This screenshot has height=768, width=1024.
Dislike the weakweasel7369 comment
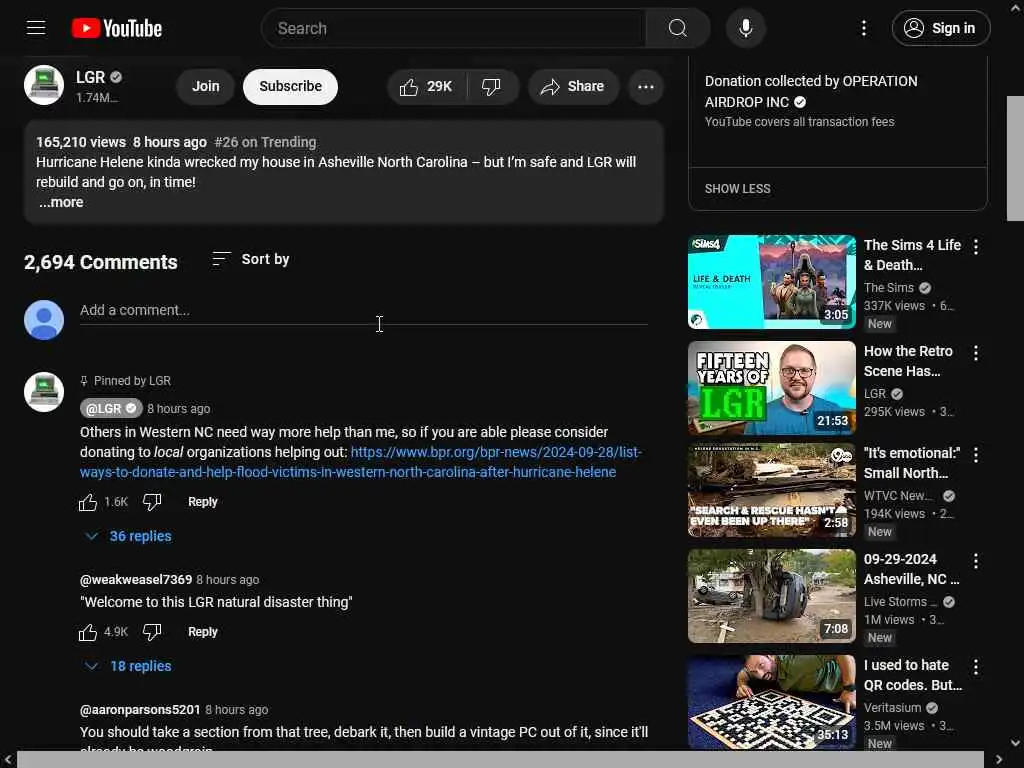152,632
